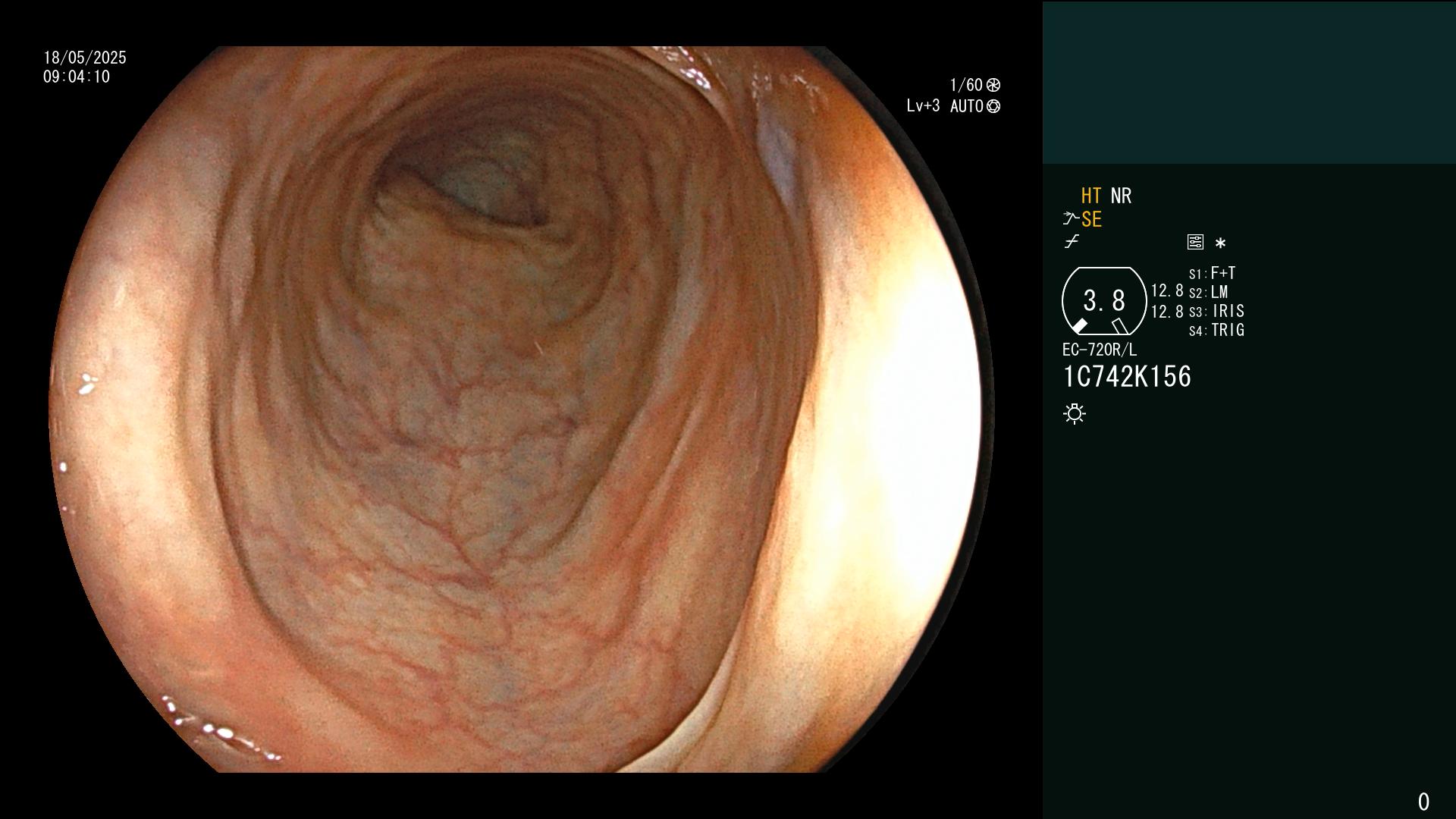This screenshot has height=819, width=1456.
Task: Click the endoscopic live image view
Action: click(522, 409)
